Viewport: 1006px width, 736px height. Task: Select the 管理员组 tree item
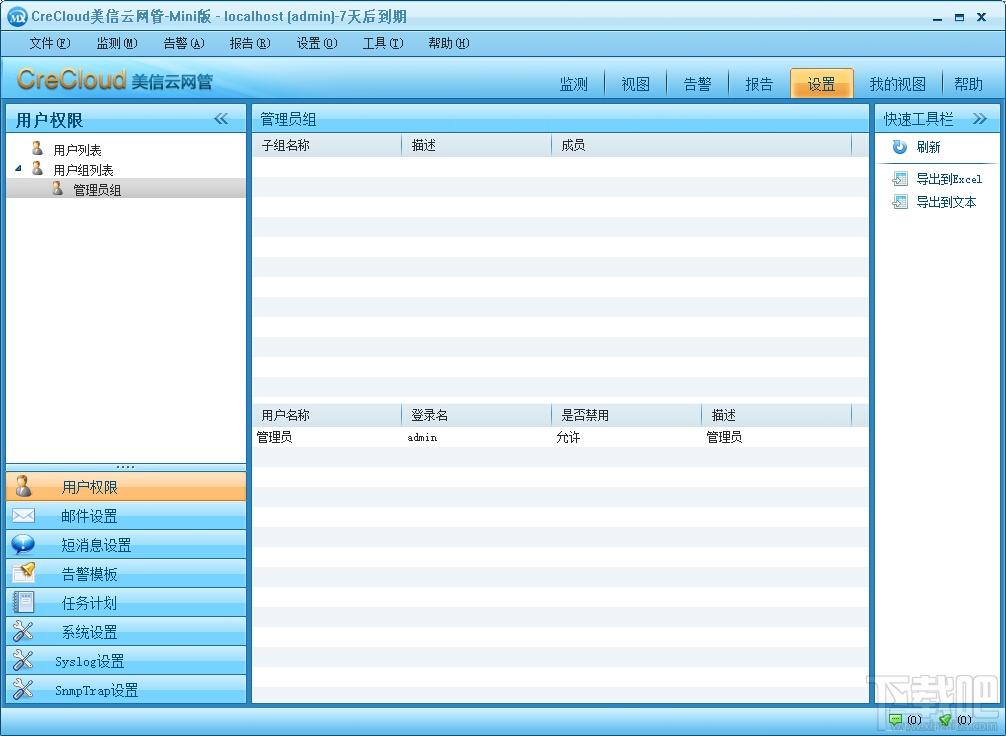coord(97,189)
